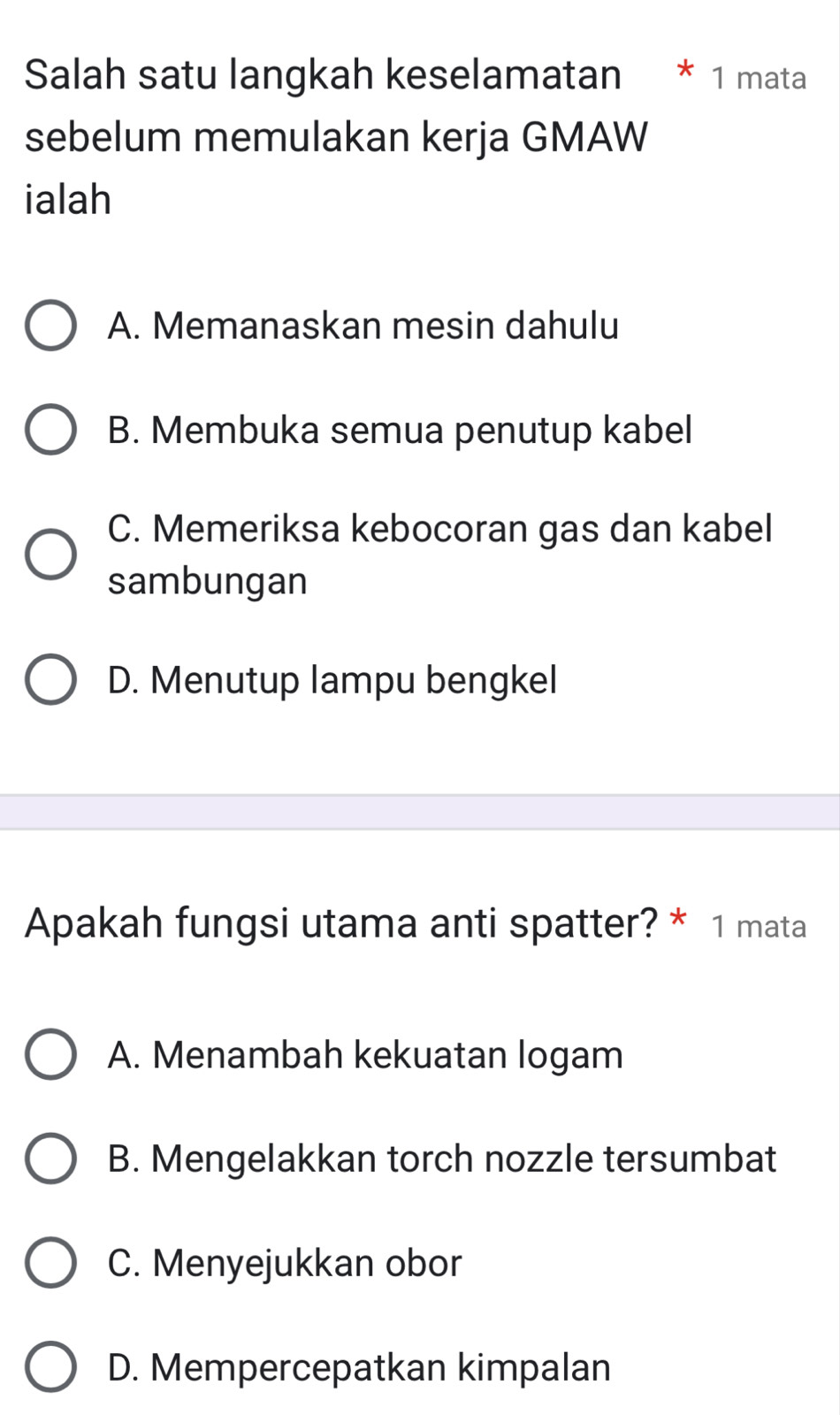The height and width of the screenshot is (1415, 840).
Task: Click the option text "B. Membuka semua penutup kabel"
Action: [x=400, y=431]
